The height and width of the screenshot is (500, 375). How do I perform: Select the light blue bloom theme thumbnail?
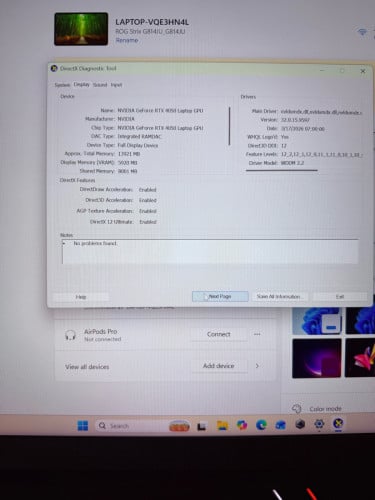point(317,321)
